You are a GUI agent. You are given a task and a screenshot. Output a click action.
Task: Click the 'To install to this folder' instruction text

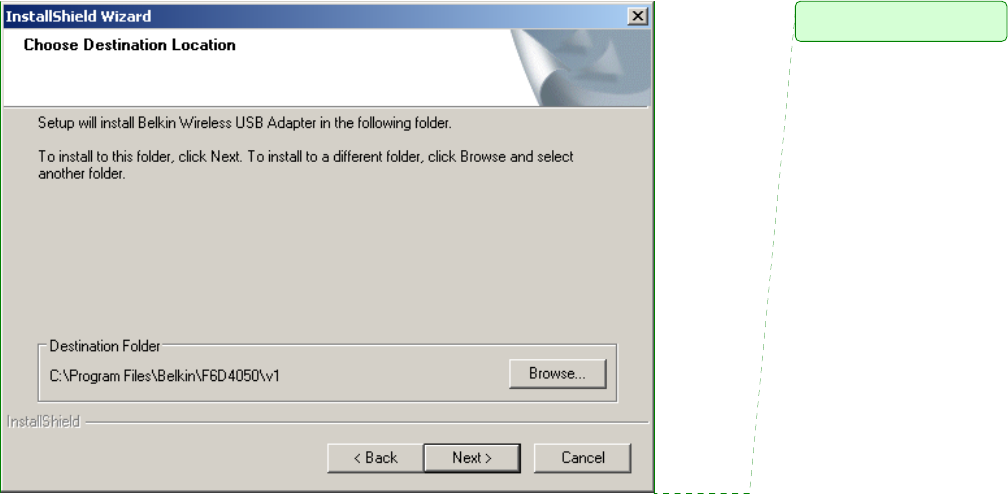(305, 156)
